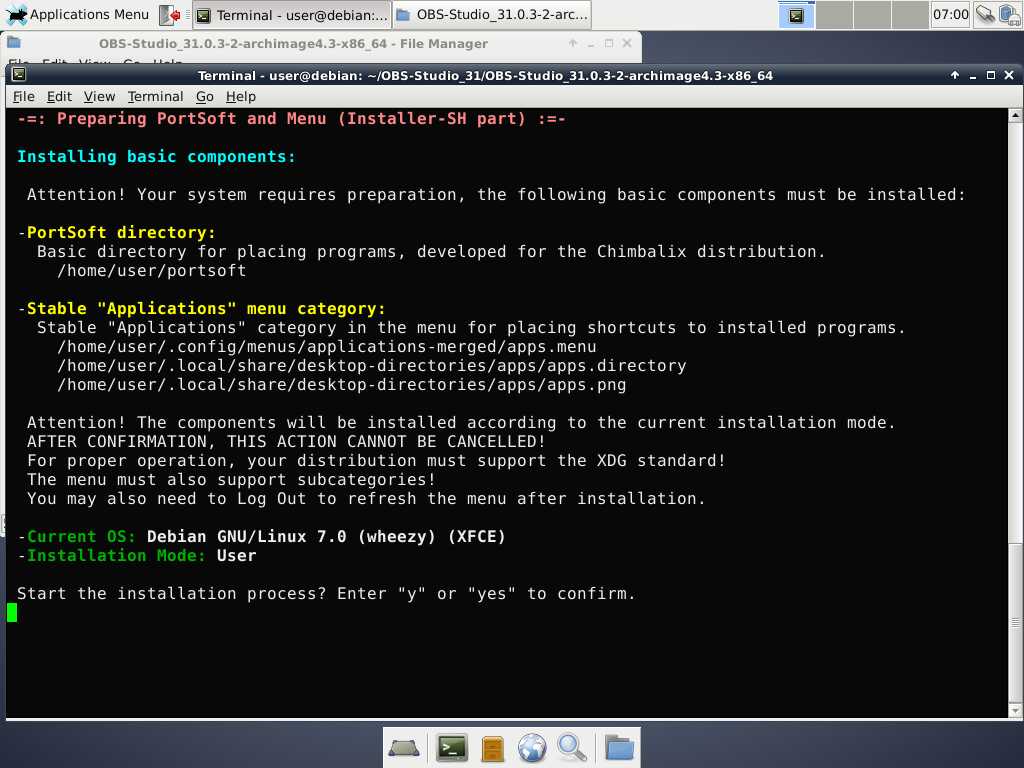
Task: Click the terminal scrollbar thumb
Action: click(x=1015, y=622)
